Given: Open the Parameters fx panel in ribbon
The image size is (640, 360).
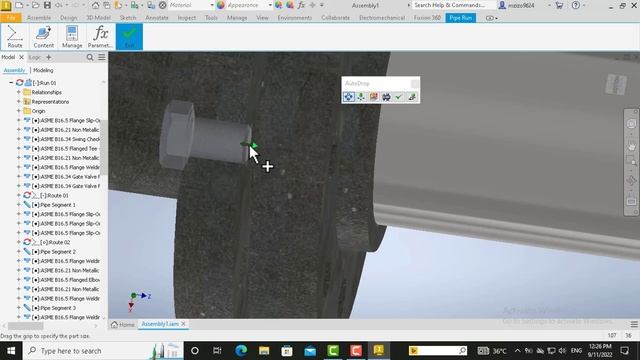Looking at the screenshot, I should [x=100, y=37].
